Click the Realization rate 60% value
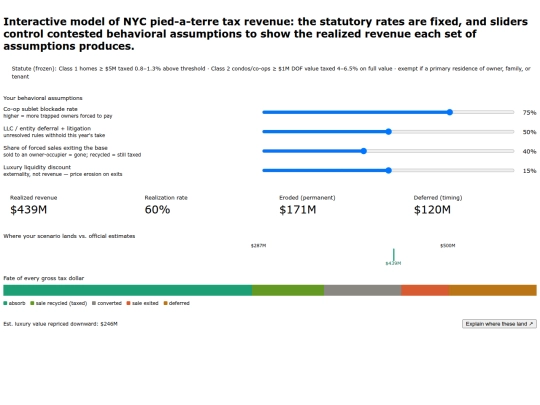540x405 pixels. (x=157, y=209)
